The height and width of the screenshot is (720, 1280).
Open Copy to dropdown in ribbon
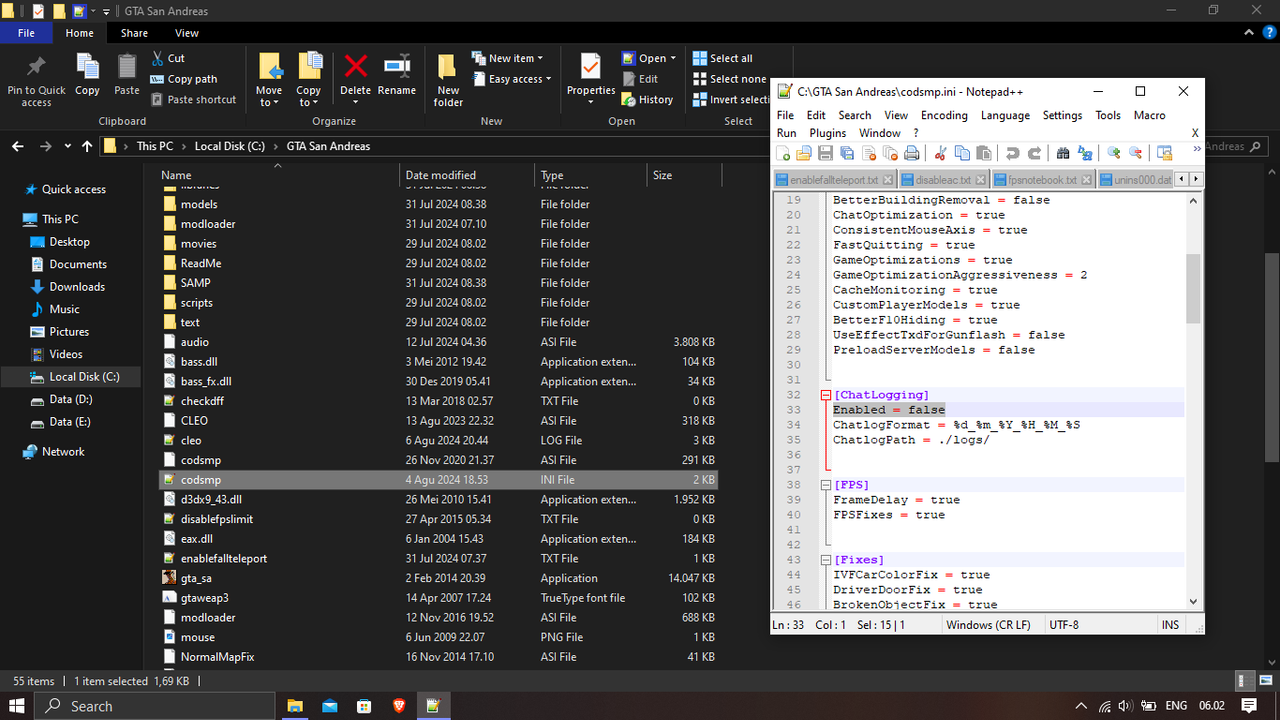coord(309,96)
